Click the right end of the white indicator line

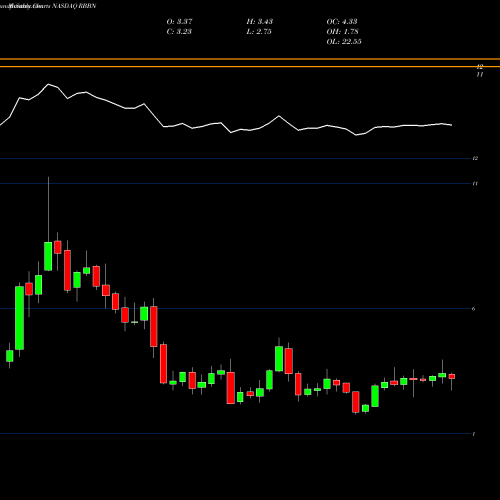(452, 125)
